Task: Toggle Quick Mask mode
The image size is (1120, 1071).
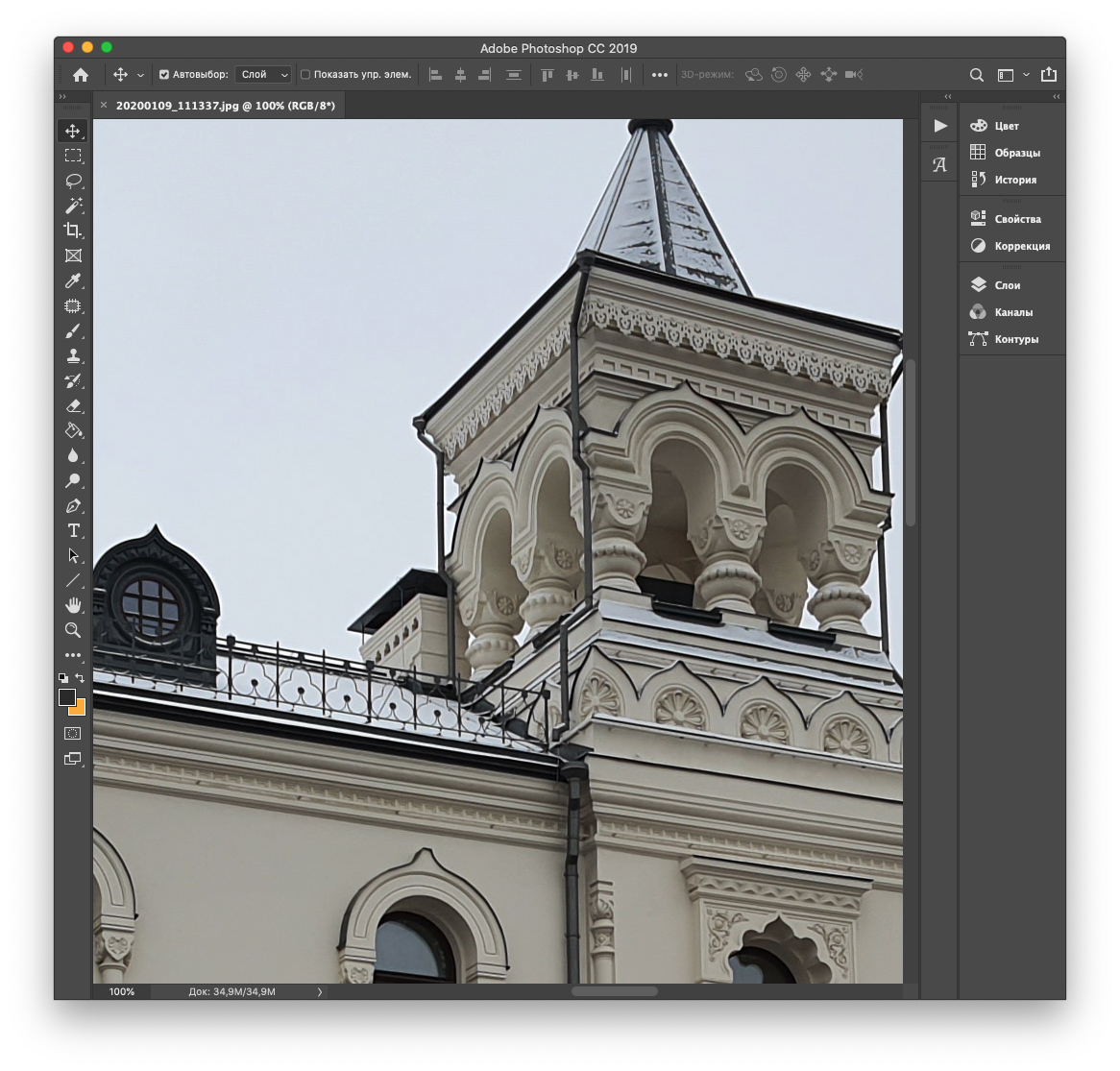Action: [x=73, y=734]
